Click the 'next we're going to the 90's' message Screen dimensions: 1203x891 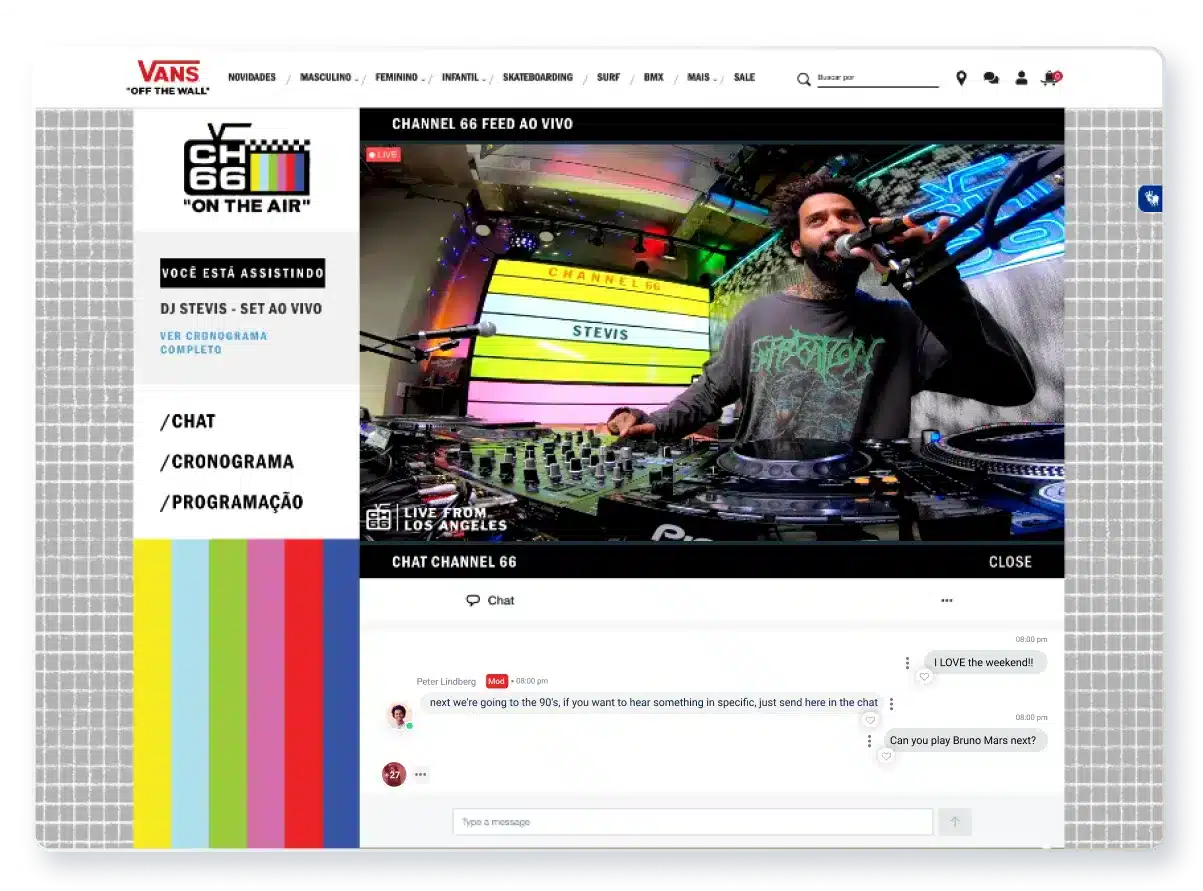coord(654,703)
